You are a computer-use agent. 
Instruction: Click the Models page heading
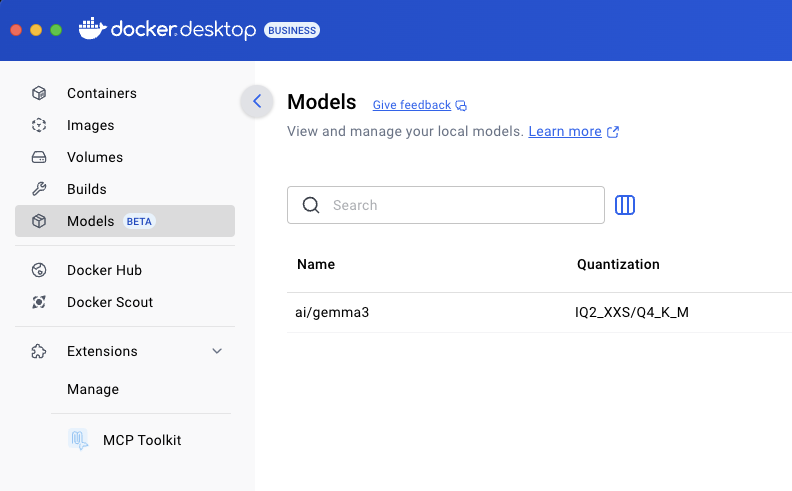tap(322, 102)
